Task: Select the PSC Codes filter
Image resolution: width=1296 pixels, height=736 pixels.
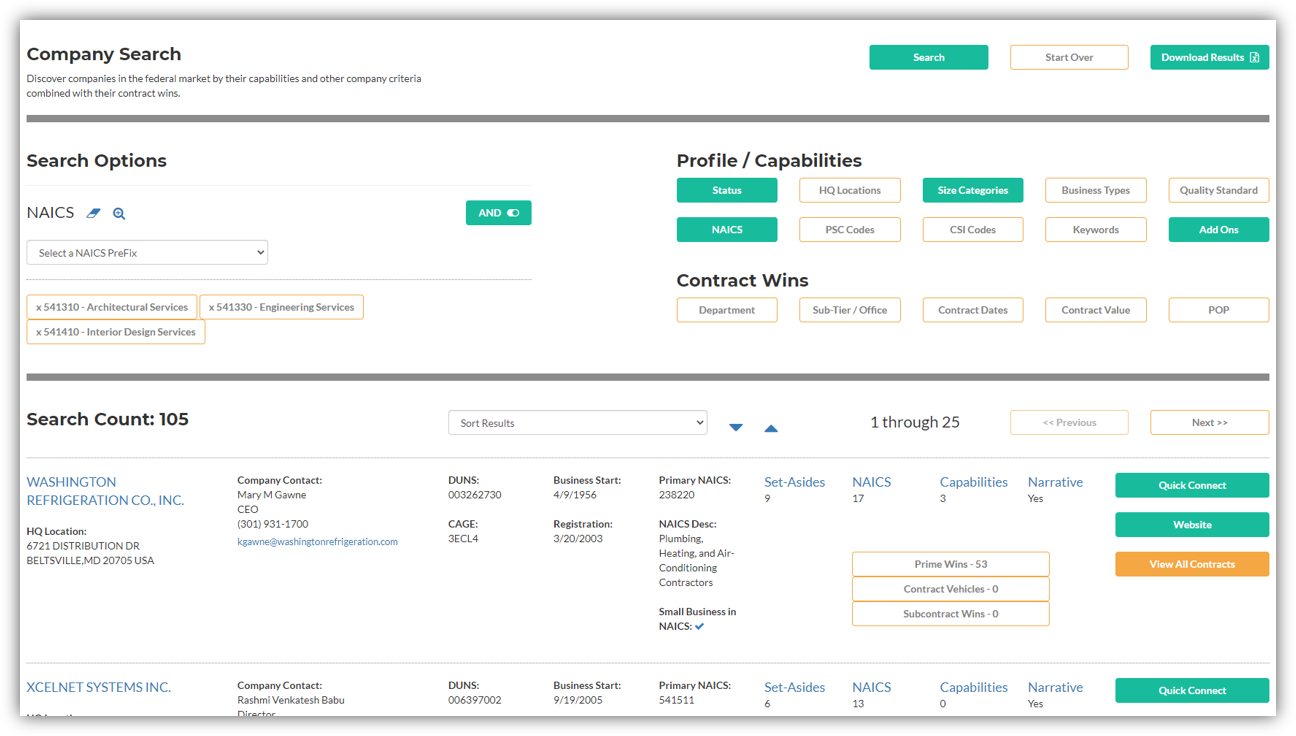Action: click(850, 229)
